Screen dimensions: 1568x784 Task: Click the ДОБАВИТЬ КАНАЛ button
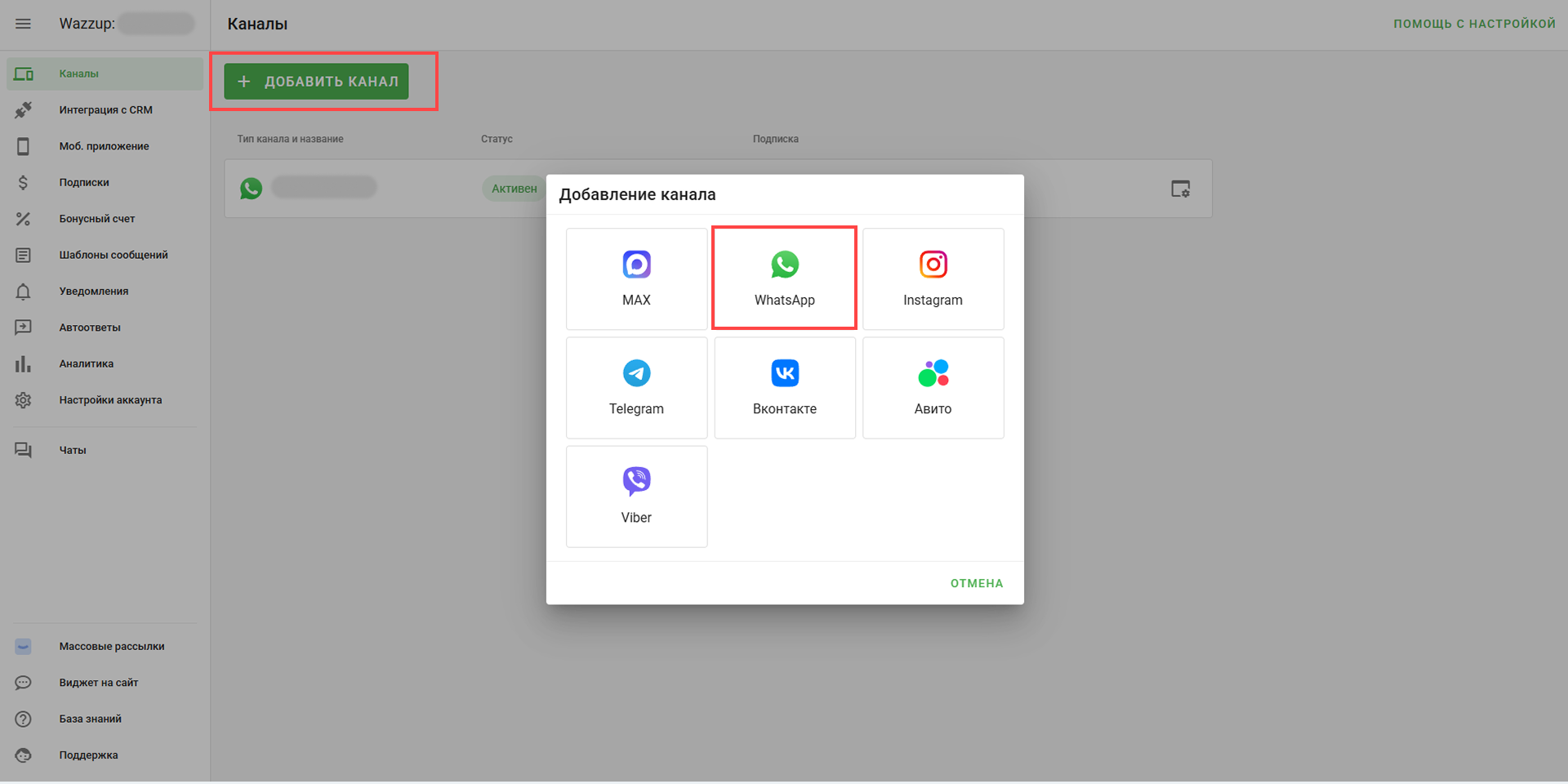tap(316, 82)
